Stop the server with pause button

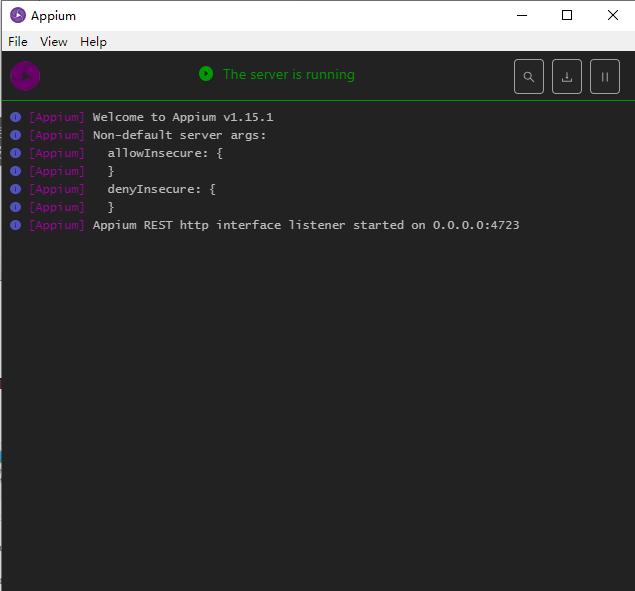coord(605,77)
